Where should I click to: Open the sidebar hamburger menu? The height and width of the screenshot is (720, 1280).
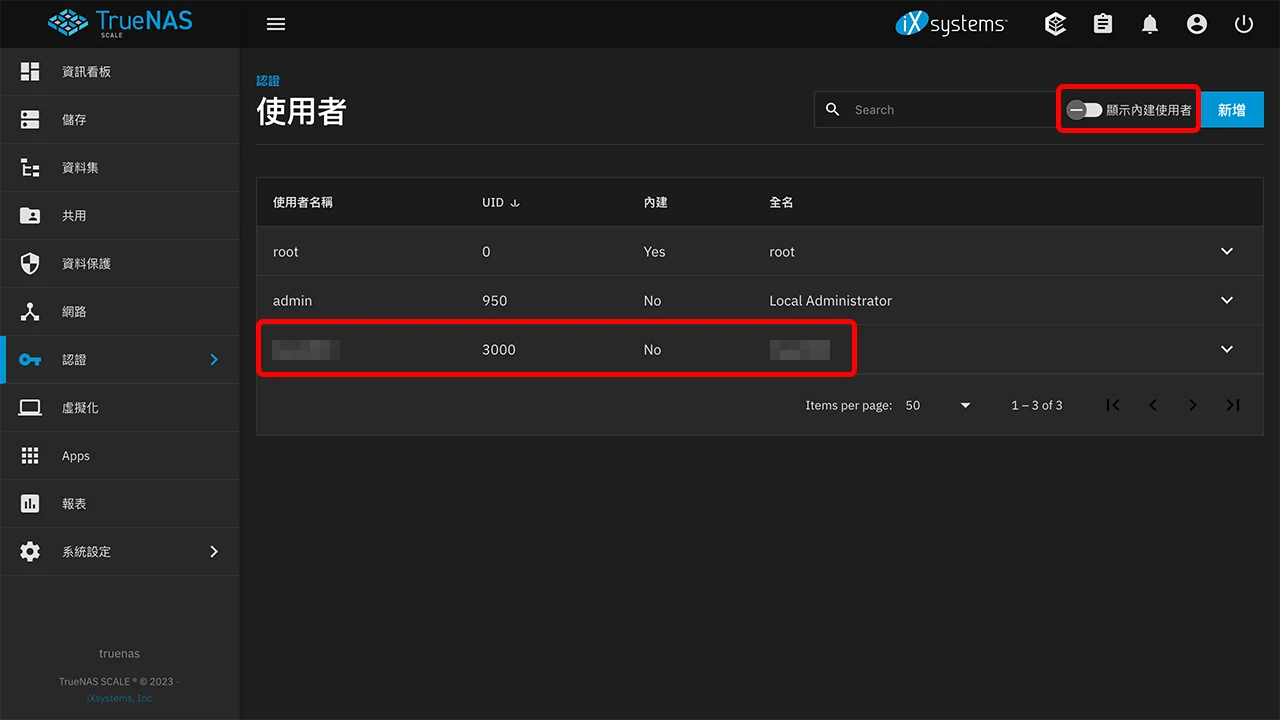coord(276,23)
